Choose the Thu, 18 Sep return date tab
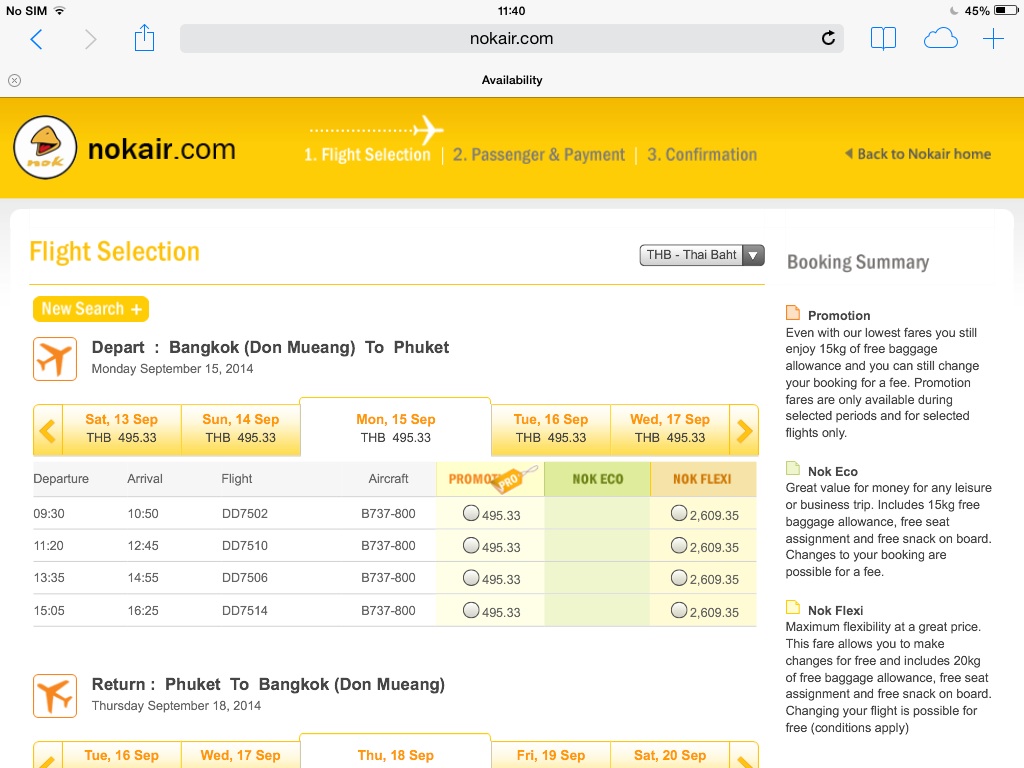The image size is (1024, 768). pos(395,752)
